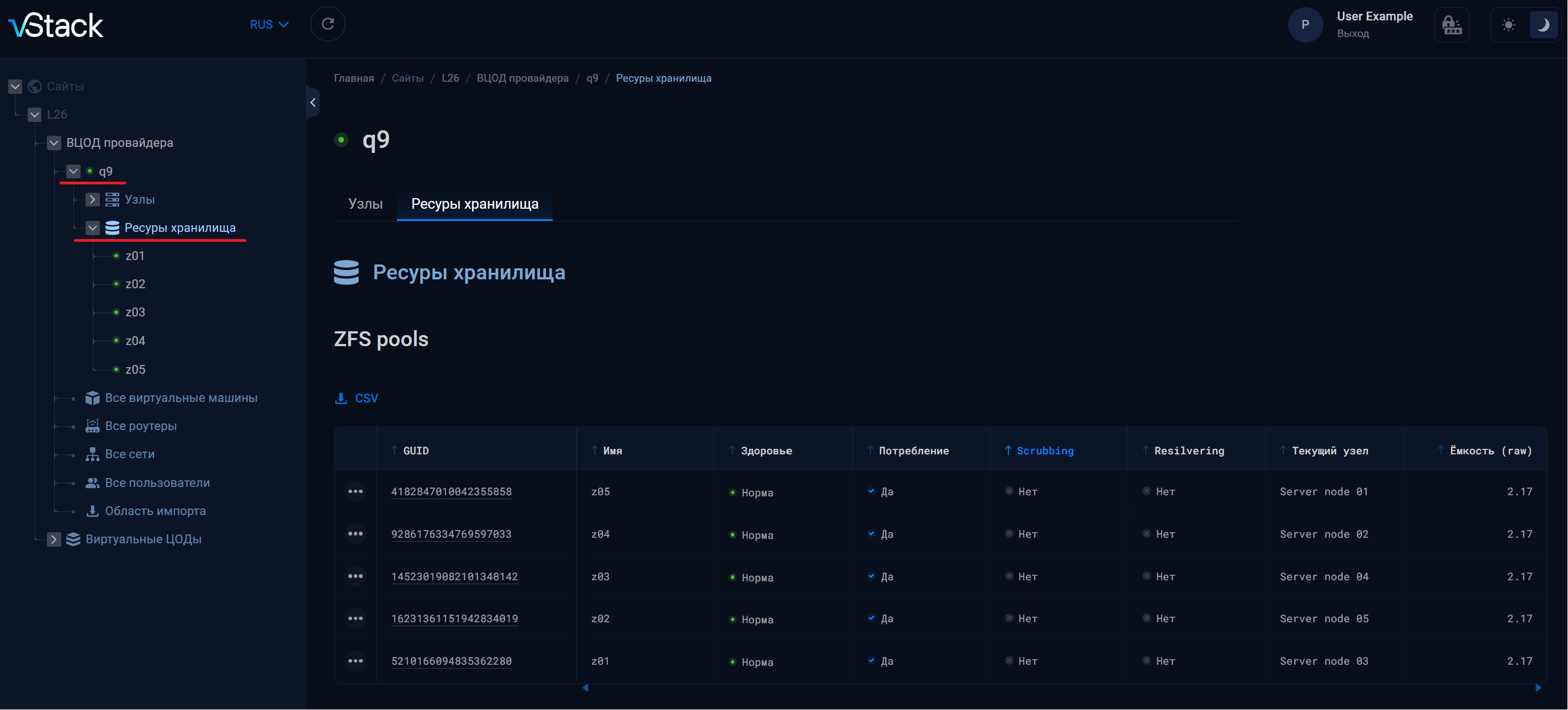This screenshot has width=1568, height=710.
Task: Open GUID link 4182847010042355858
Action: click(451, 492)
